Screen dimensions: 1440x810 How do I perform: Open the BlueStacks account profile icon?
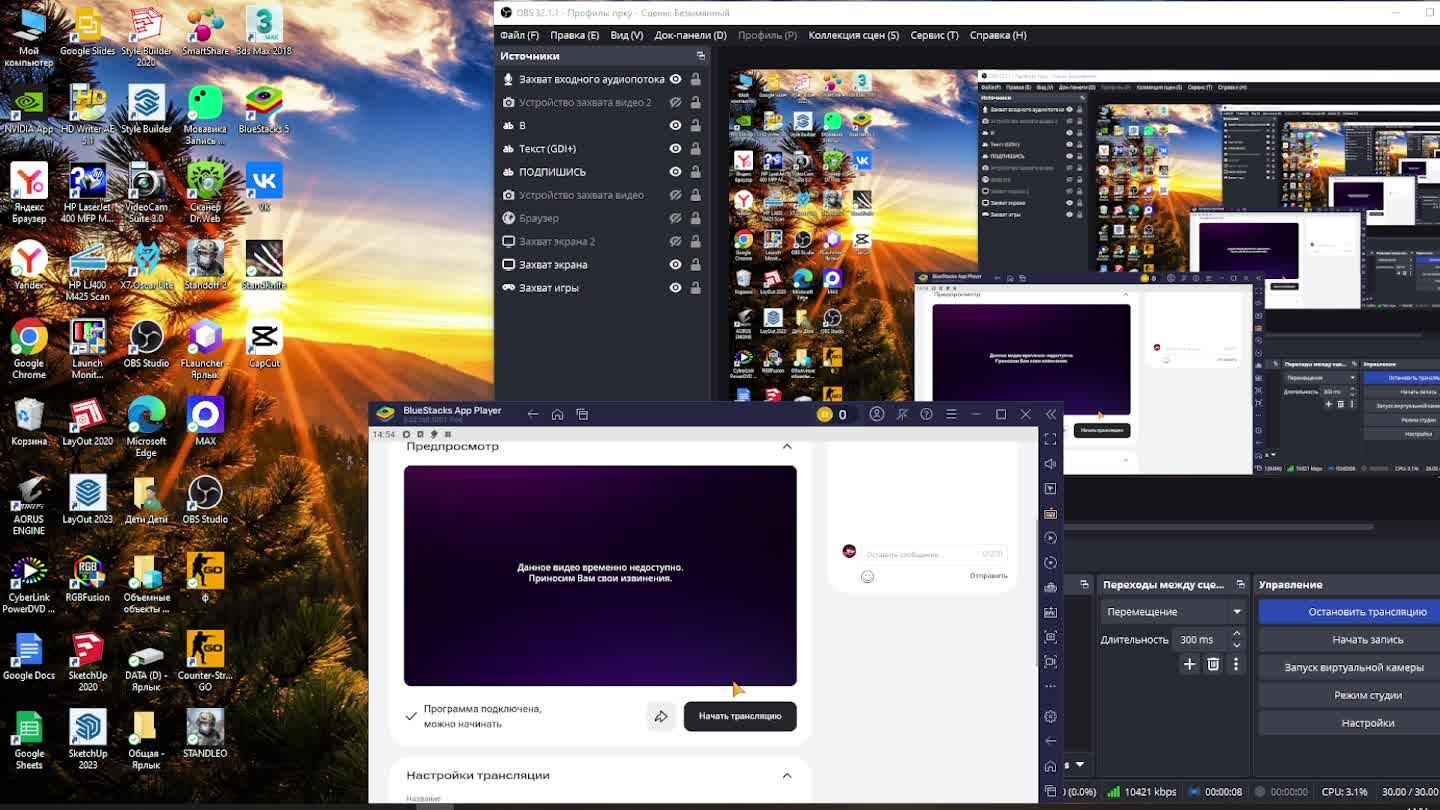click(x=877, y=414)
